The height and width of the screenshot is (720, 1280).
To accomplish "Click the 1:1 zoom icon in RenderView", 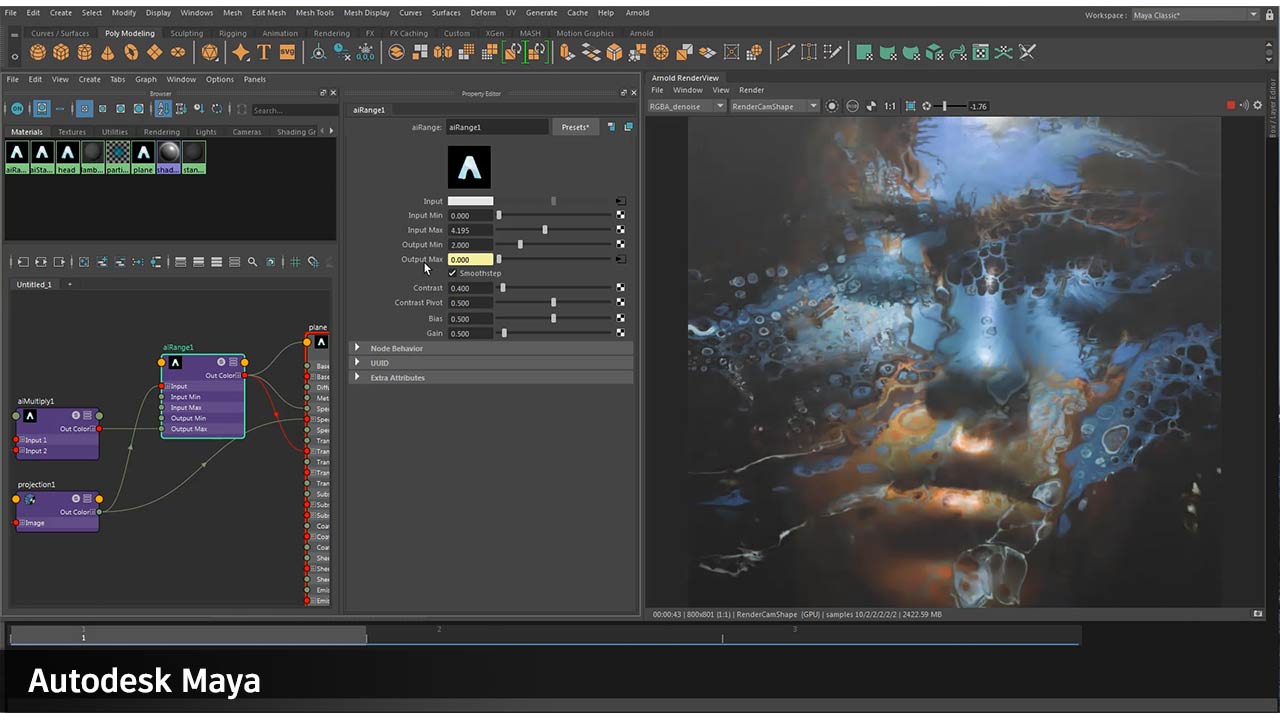I will point(890,106).
